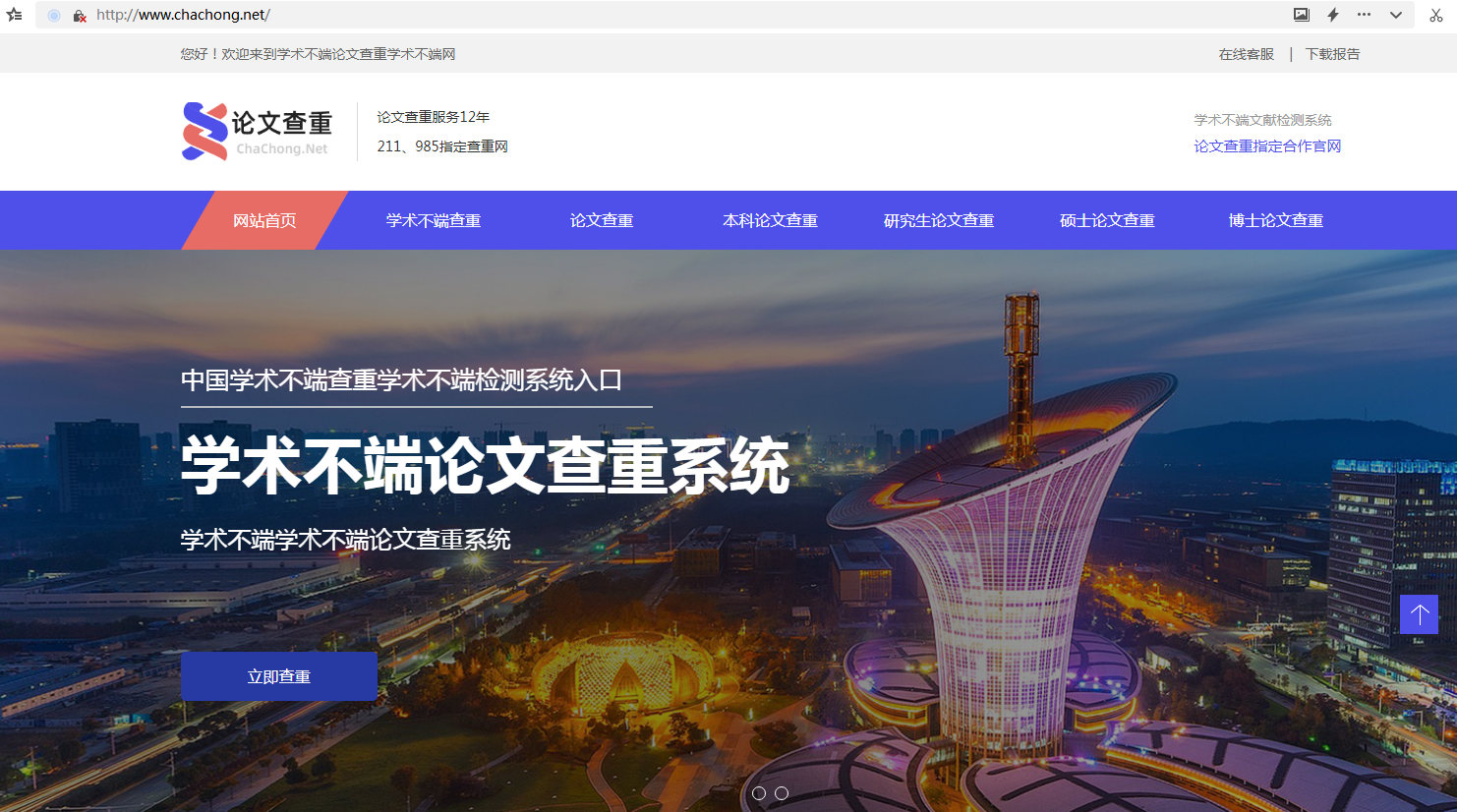
Task: Click the 学术不端文献检测系统 text
Action: pyautogui.click(x=1263, y=120)
